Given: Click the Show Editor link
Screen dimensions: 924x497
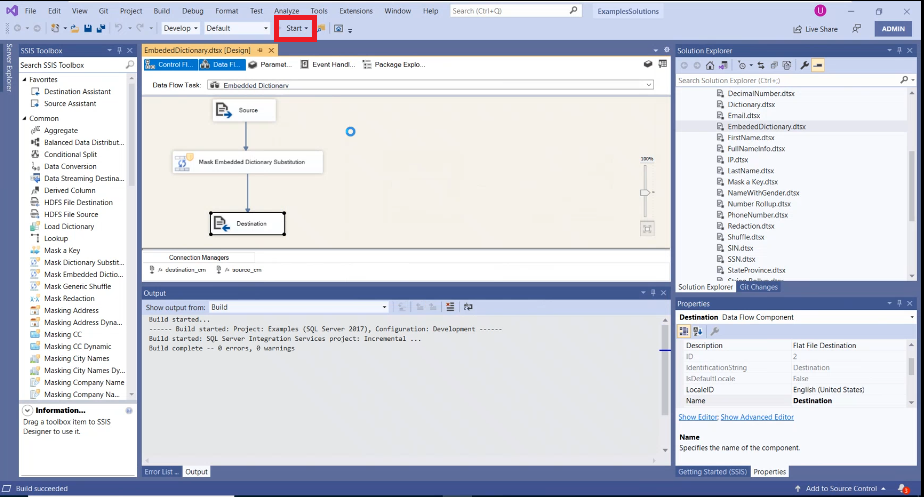Looking at the screenshot, I should [698, 417].
